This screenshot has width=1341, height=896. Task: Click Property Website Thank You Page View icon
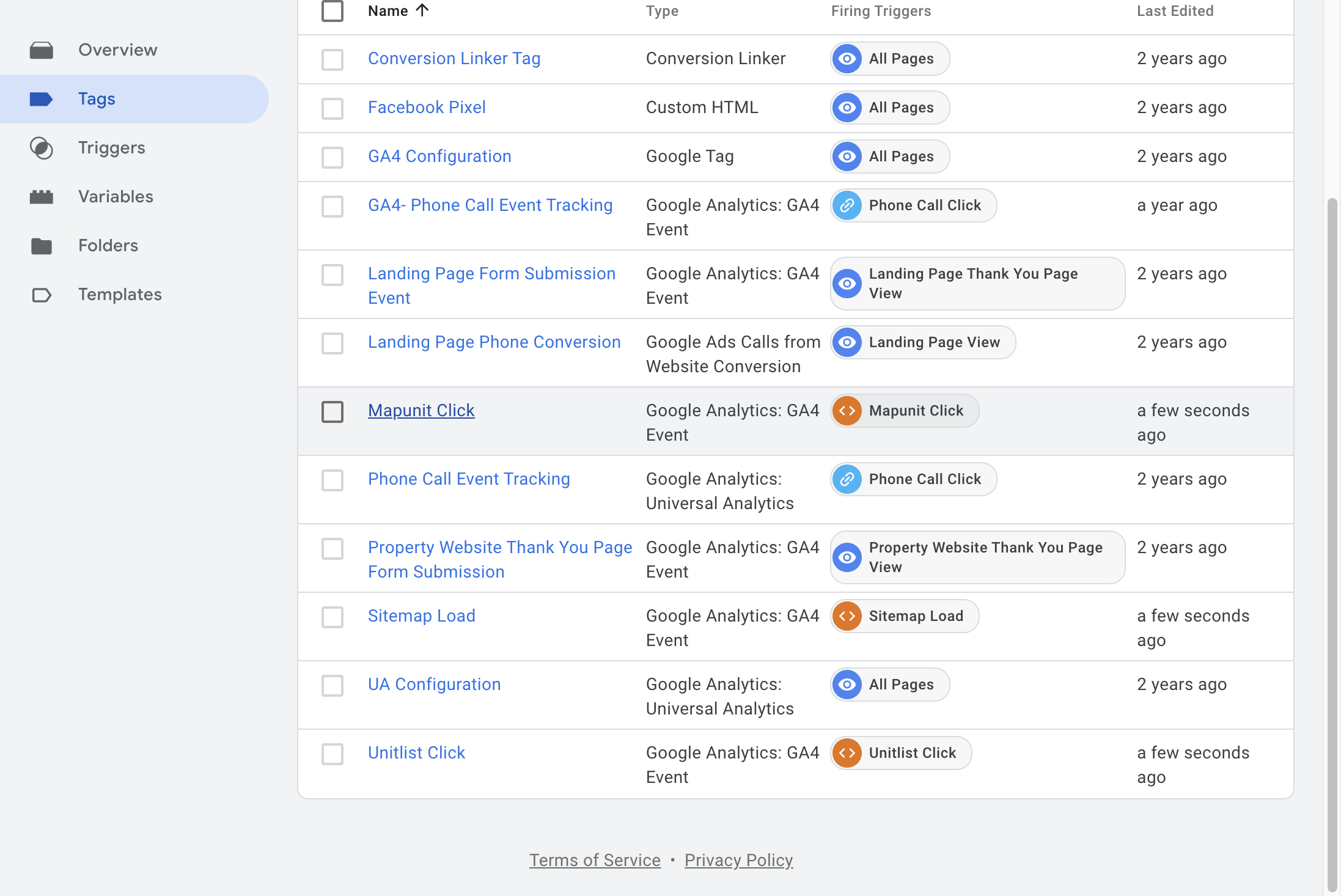847,557
